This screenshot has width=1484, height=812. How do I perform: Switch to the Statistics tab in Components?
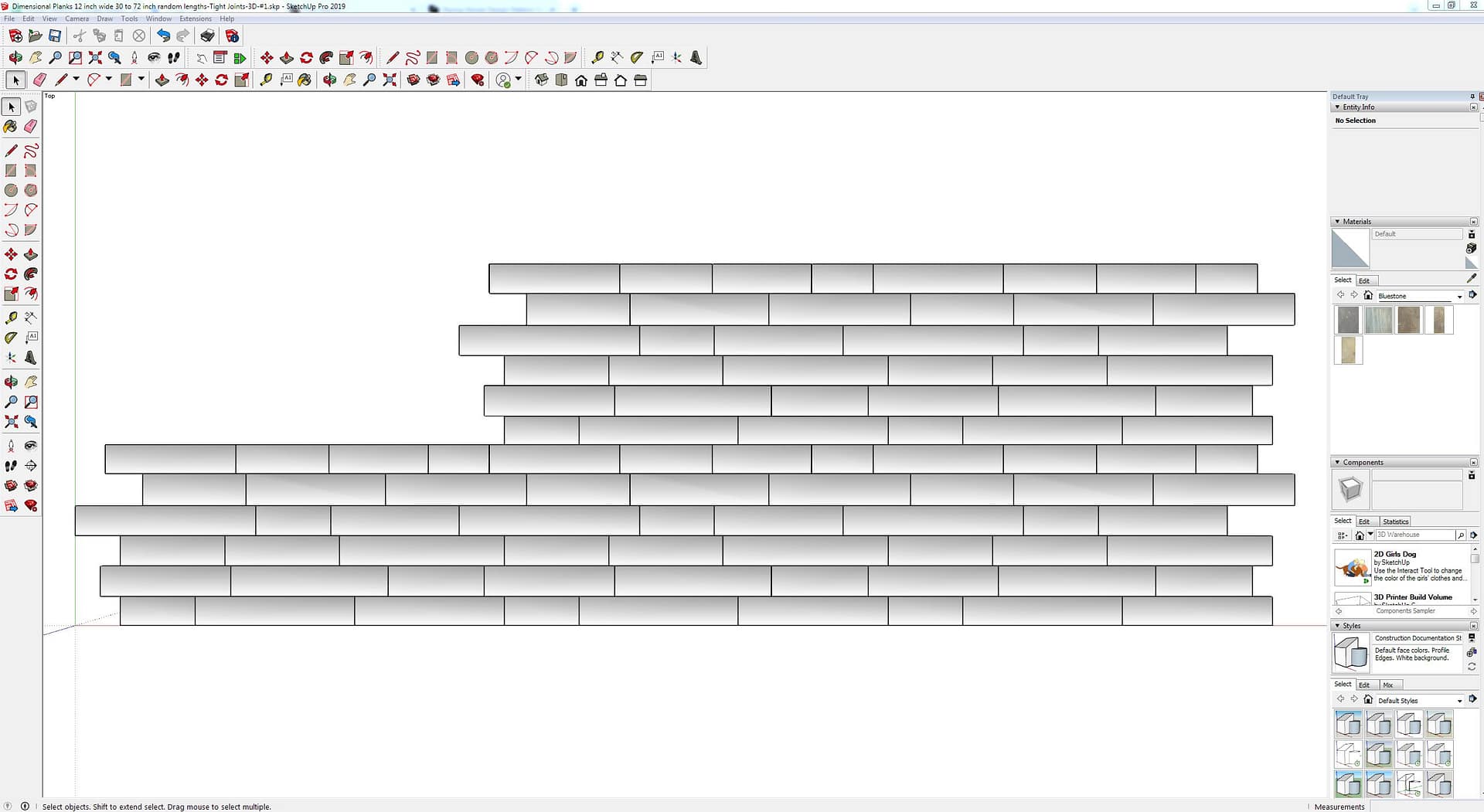point(1395,522)
